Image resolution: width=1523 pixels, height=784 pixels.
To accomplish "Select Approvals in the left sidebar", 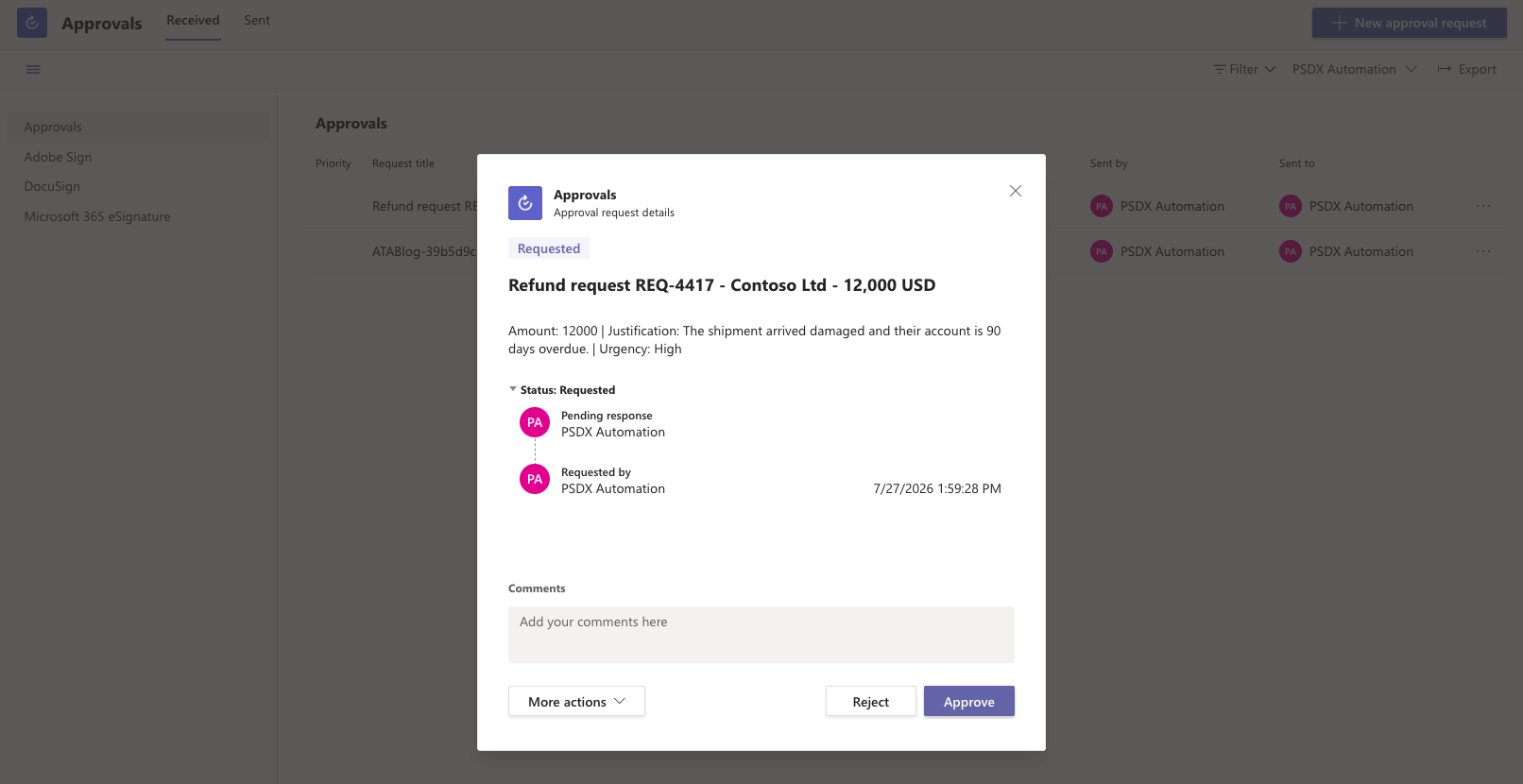I will [138, 127].
